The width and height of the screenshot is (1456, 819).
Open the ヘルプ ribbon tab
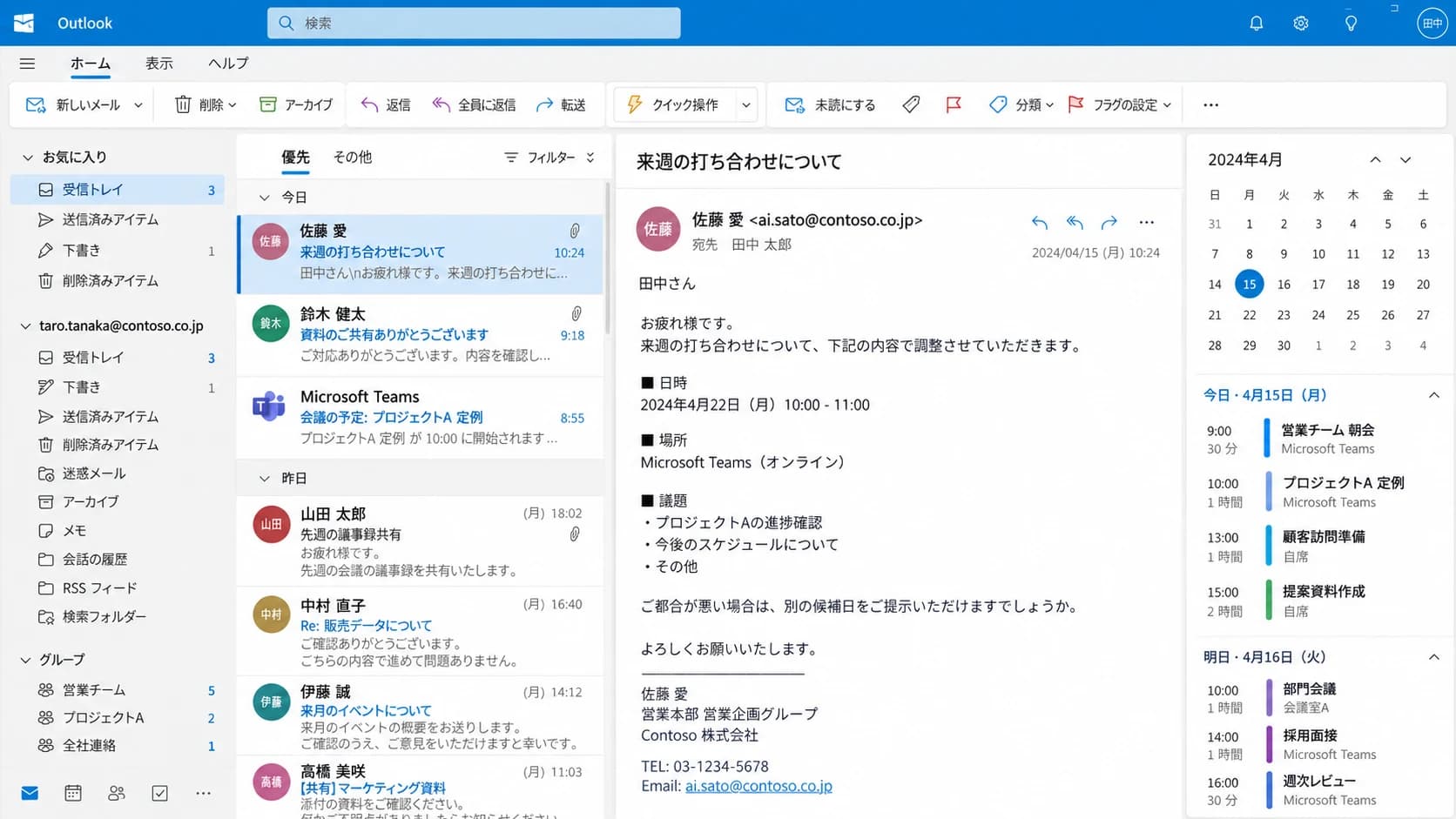coord(228,64)
